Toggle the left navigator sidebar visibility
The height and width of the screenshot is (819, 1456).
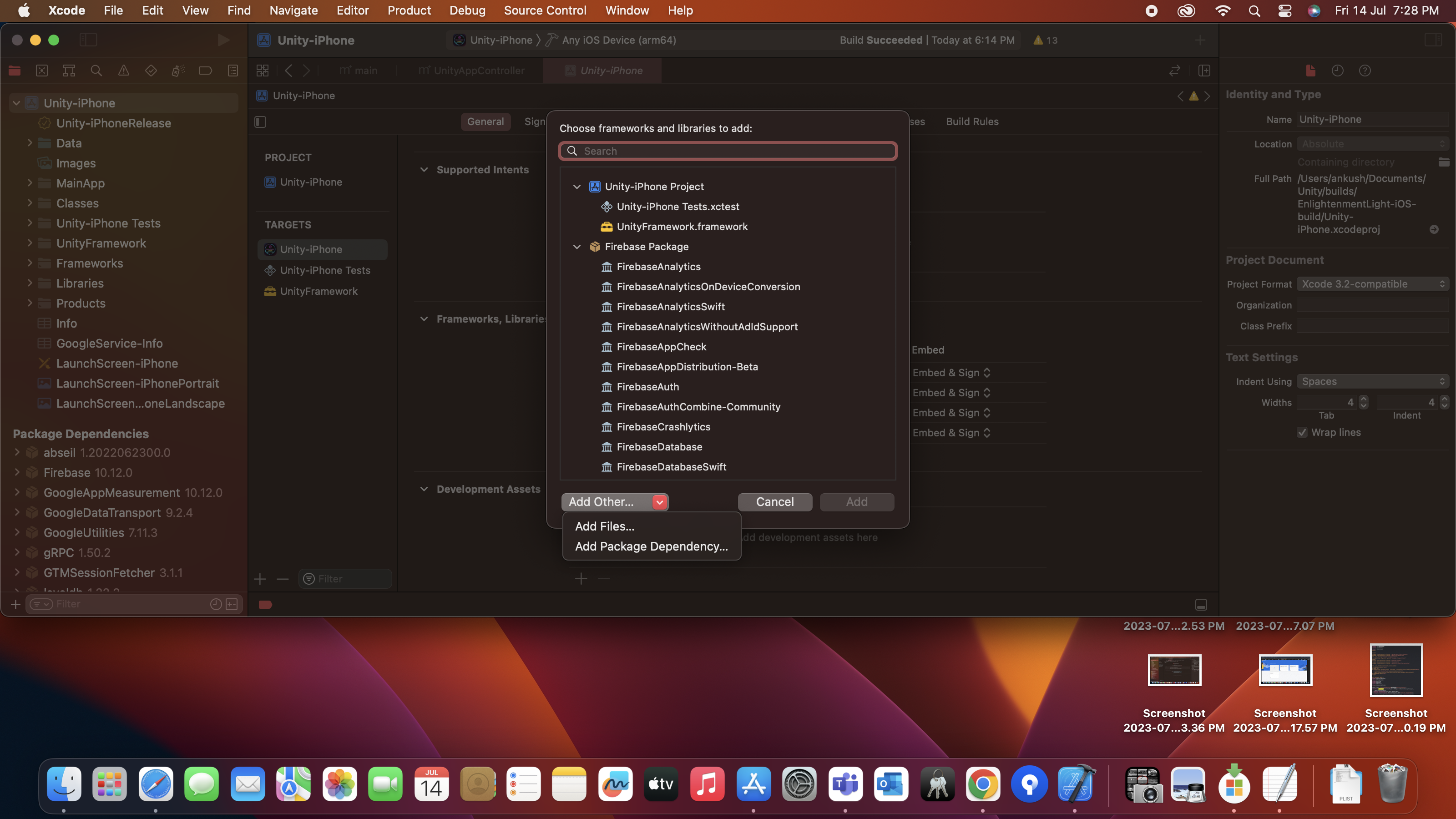(88, 40)
